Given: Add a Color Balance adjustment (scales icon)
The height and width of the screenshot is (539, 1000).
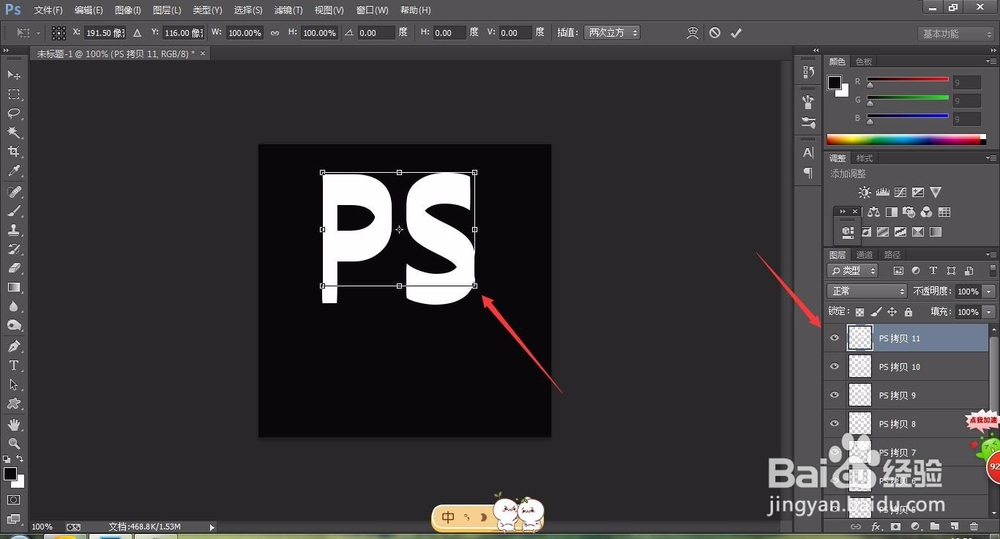Looking at the screenshot, I should coord(874,212).
